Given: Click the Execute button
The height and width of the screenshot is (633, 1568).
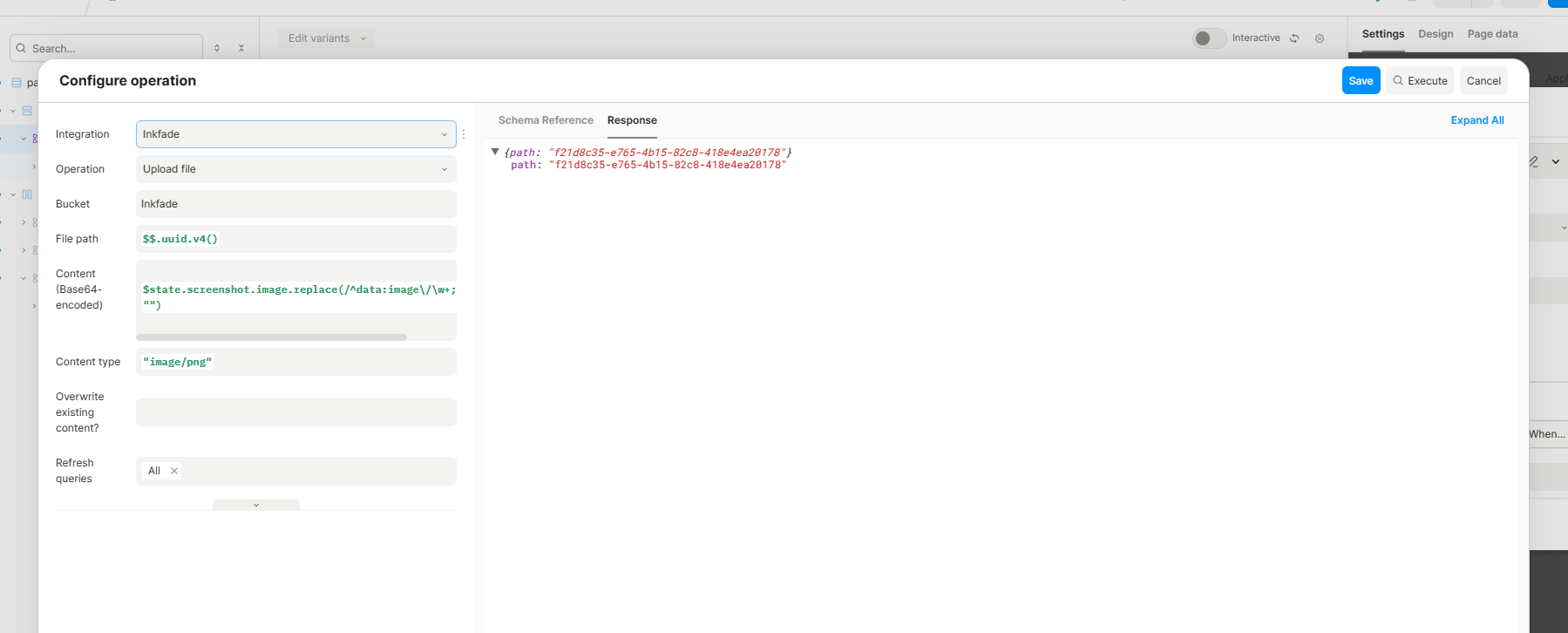Looking at the screenshot, I should tap(1420, 80).
